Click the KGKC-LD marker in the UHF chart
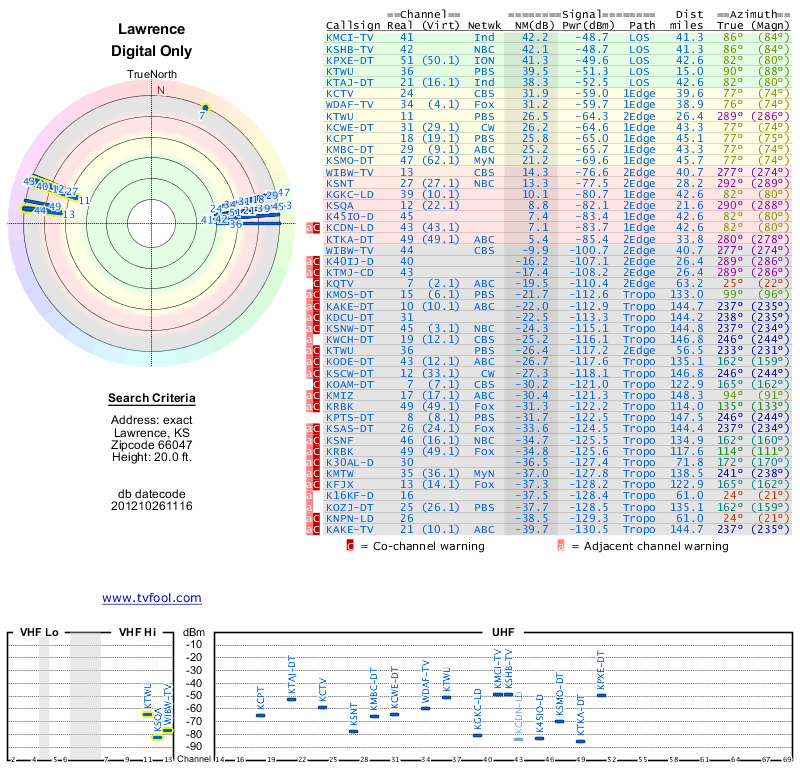800x768 pixels. click(478, 735)
